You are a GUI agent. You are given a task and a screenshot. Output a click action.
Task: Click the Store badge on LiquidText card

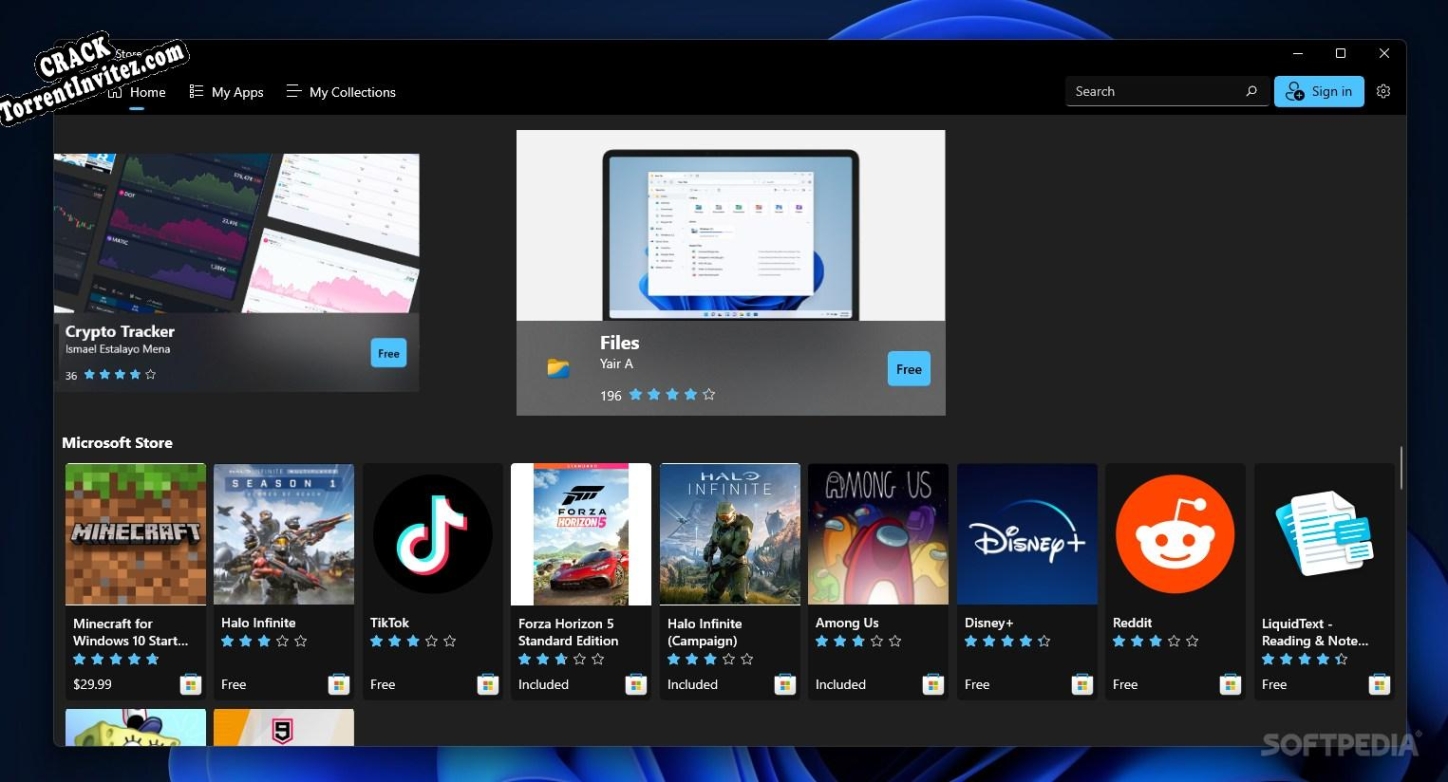(1380, 683)
